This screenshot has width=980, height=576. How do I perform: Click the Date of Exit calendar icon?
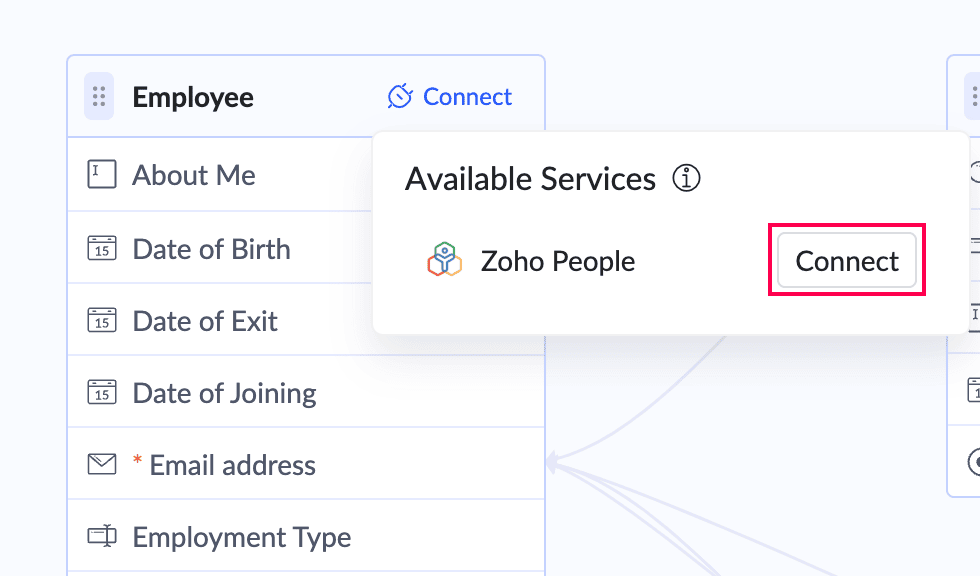pyautogui.click(x=102, y=320)
